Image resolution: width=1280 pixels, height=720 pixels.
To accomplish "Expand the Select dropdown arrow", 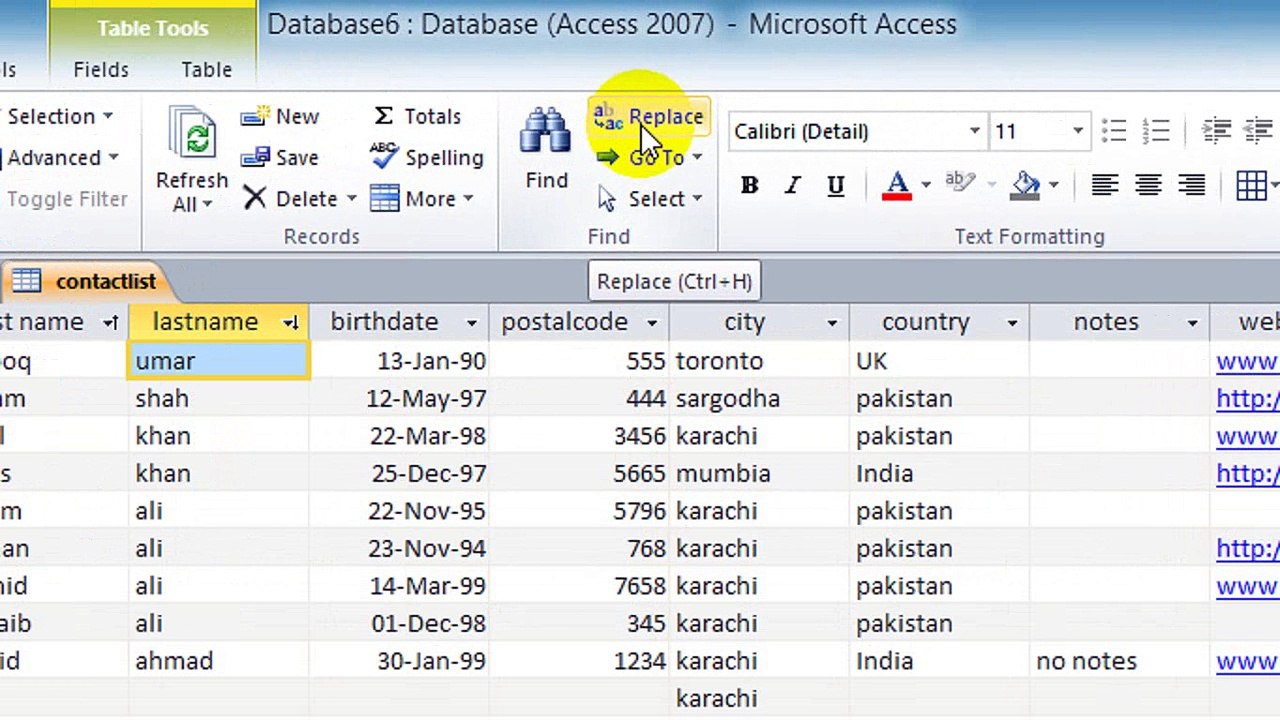I will click(697, 199).
